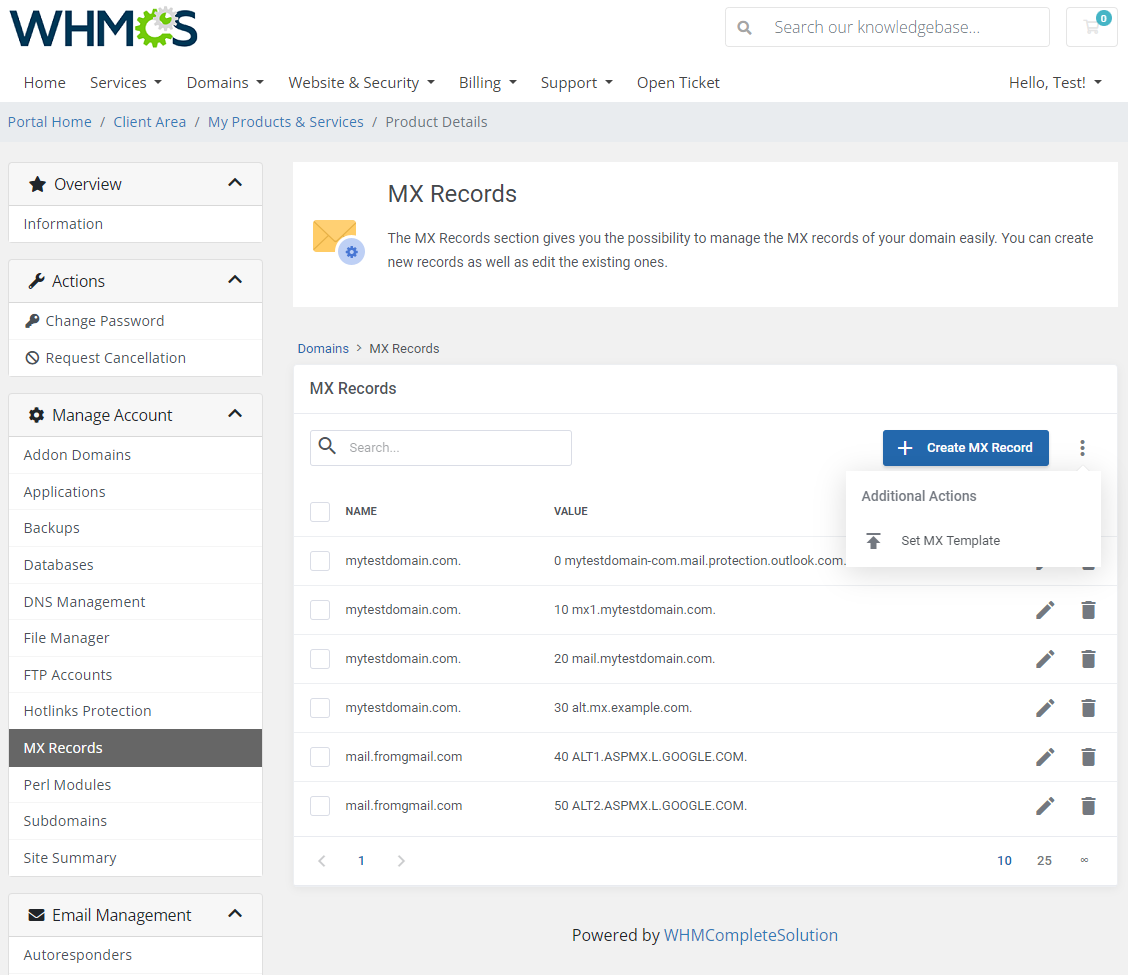Screen dimensions: 1128x975
Task: Open the three-dot additional actions menu
Action: [1082, 447]
